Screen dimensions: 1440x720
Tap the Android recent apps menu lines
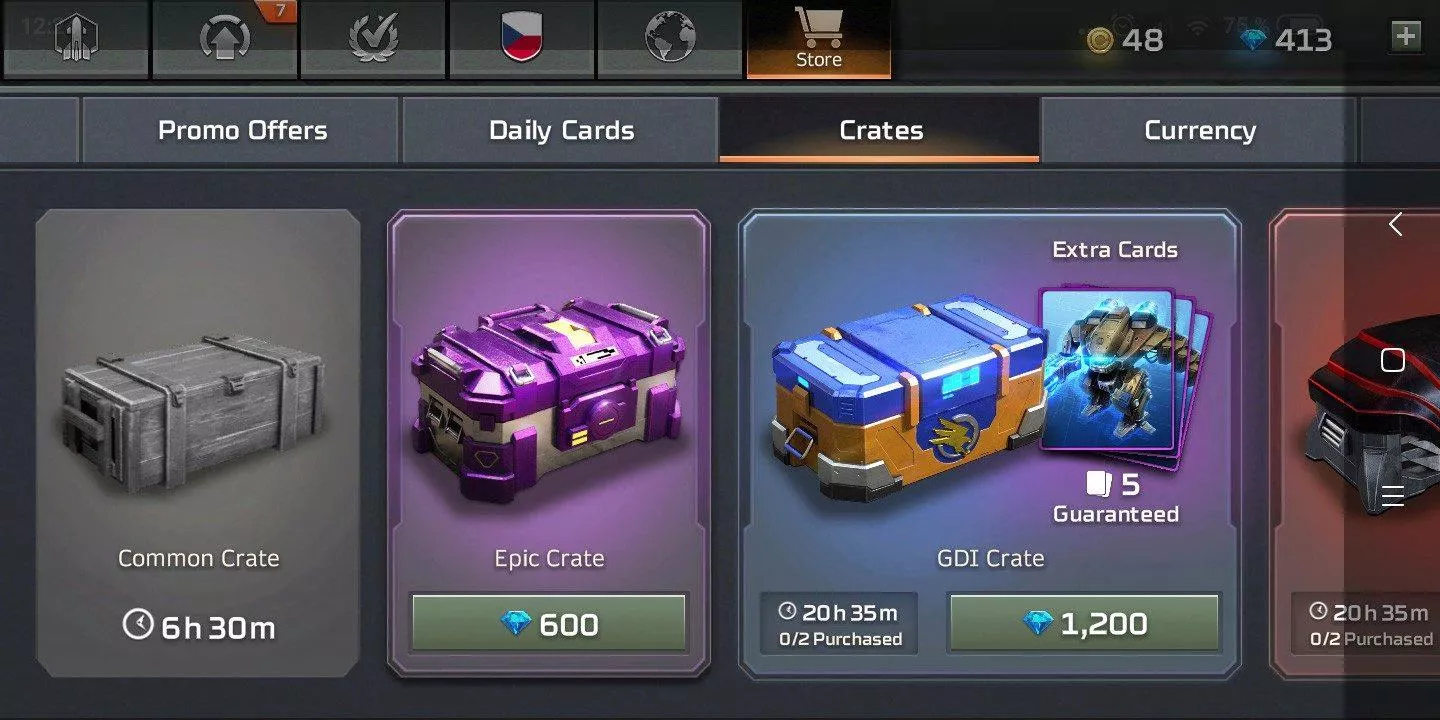[x=1393, y=495]
